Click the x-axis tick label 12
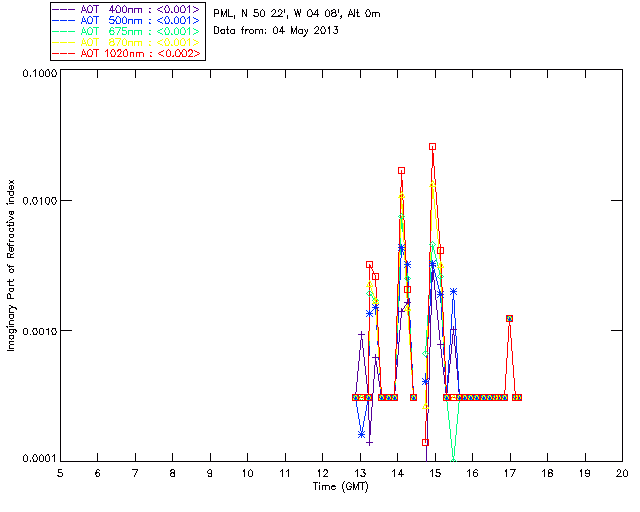640x512 pixels. pos(322,473)
